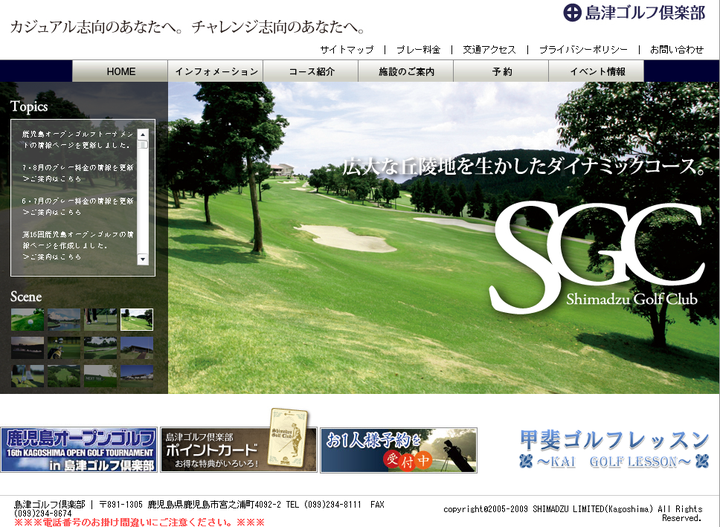Select the インフォメーション navigation tab

coord(216,71)
